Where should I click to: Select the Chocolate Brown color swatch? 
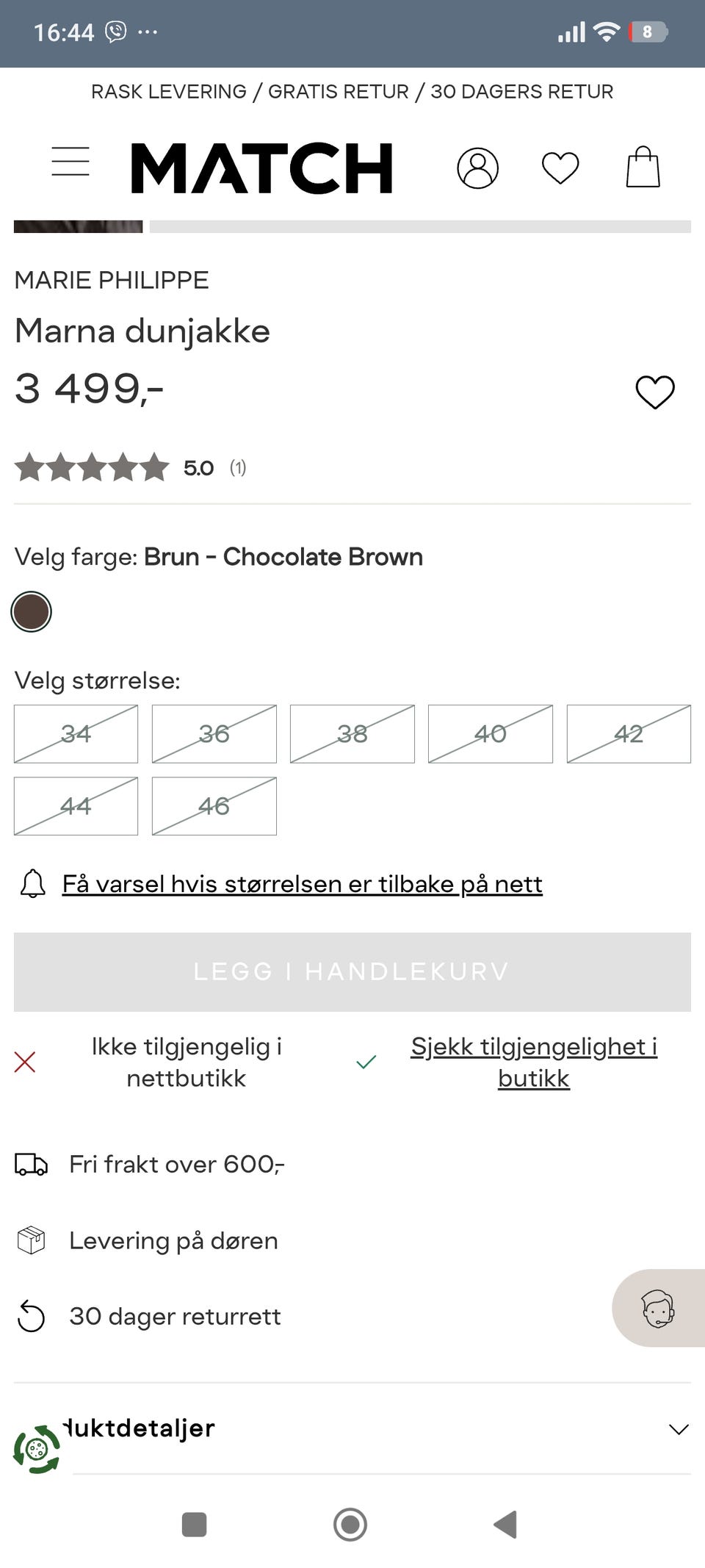click(31, 612)
